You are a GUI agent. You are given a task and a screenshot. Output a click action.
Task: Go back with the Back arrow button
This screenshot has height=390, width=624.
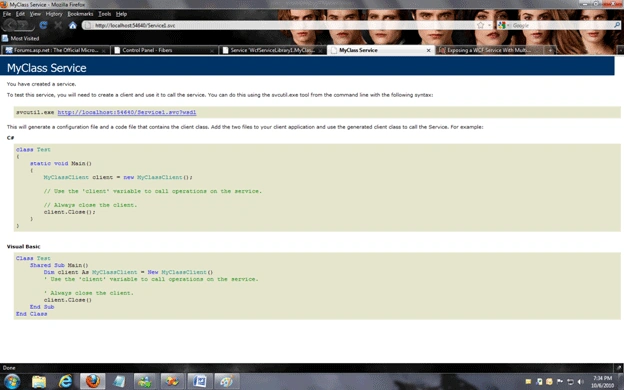coord(10,25)
